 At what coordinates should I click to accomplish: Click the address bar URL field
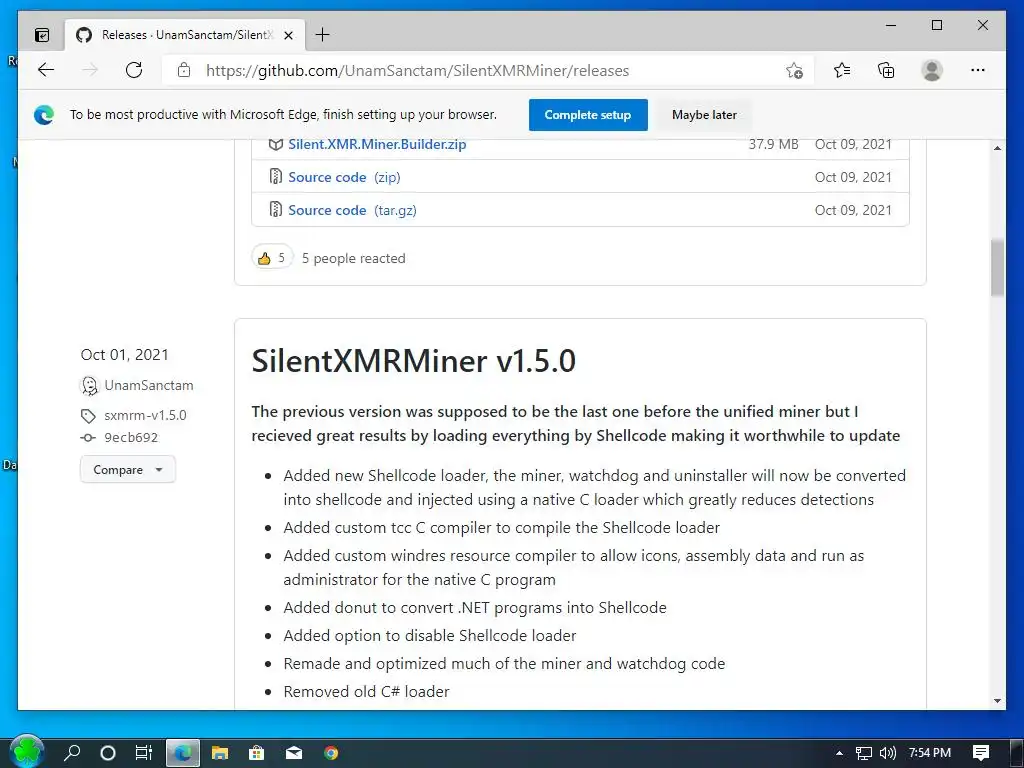click(x=487, y=71)
